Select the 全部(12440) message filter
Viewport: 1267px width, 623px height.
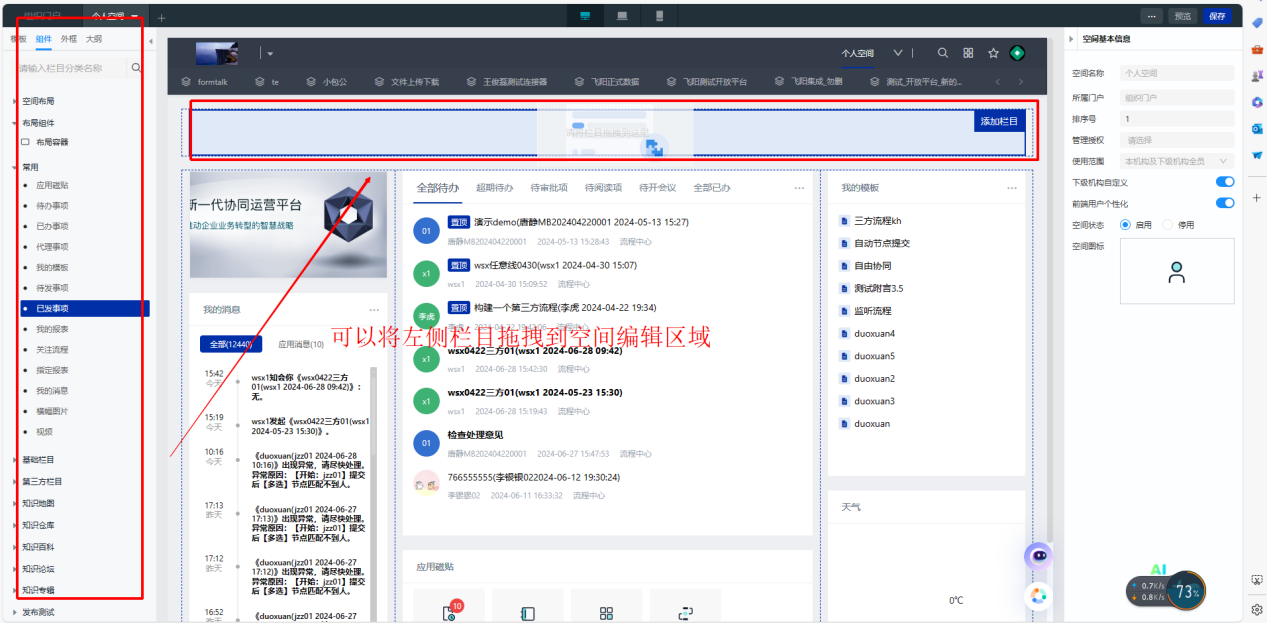(230, 344)
